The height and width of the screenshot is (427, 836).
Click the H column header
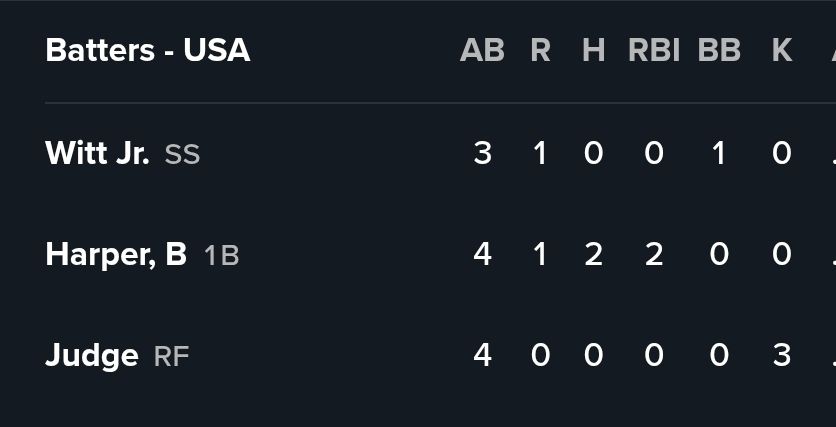click(x=593, y=50)
